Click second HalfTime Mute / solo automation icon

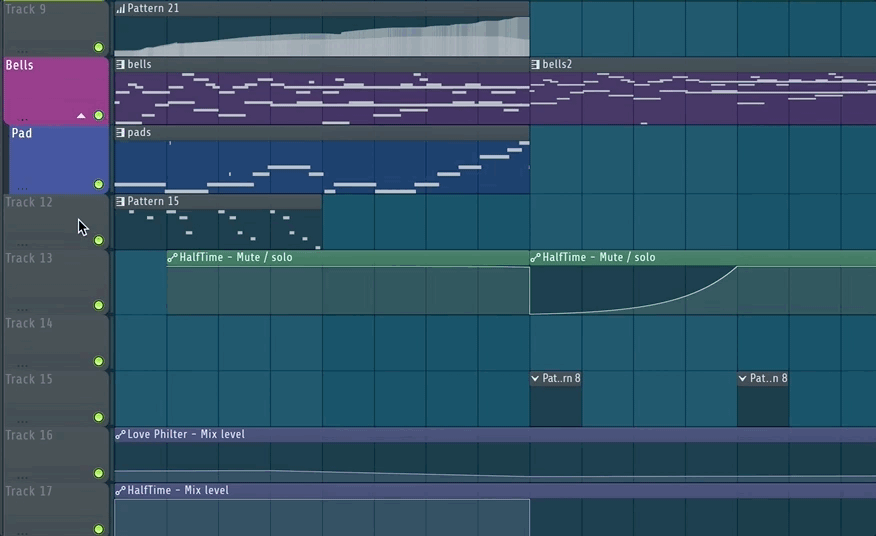(x=535, y=258)
